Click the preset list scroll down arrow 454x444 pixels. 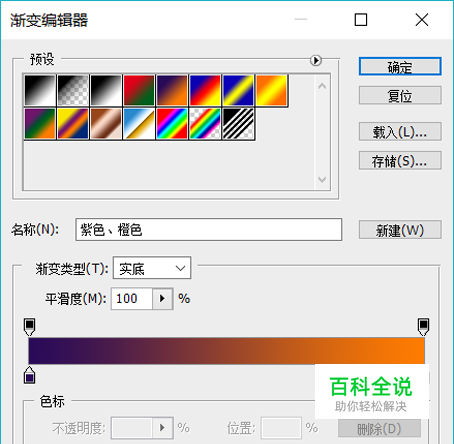(322, 179)
